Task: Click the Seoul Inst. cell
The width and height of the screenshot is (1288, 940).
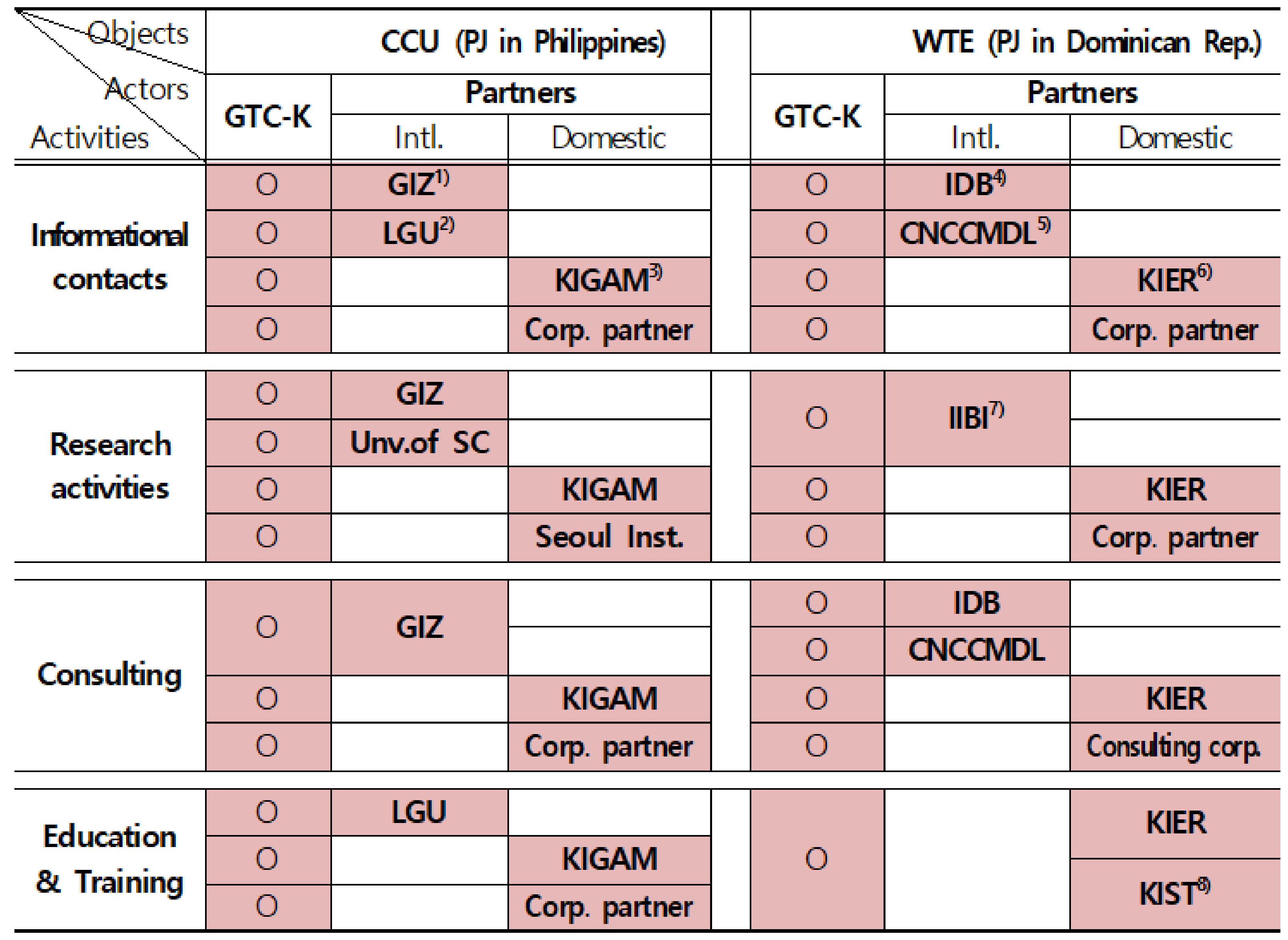Action: 608,537
